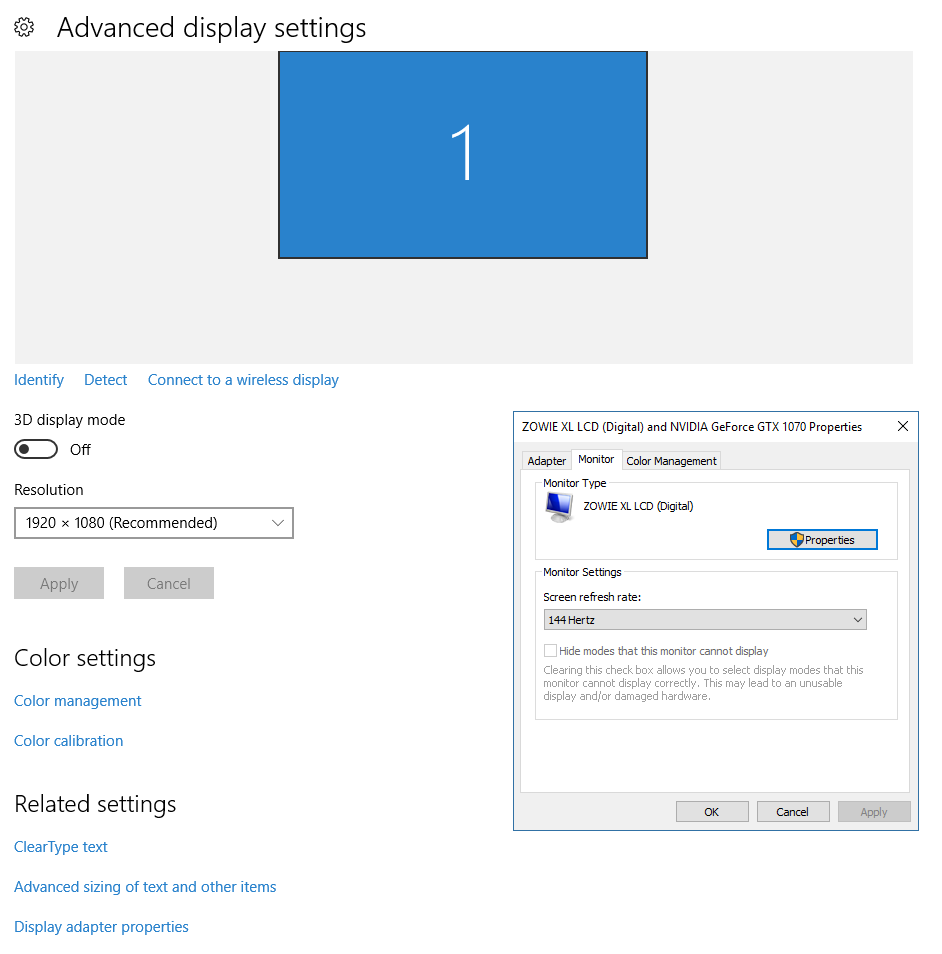The height and width of the screenshot is (954, 942).
Task: Select display 1 in the preview
Action: (463, 155)
